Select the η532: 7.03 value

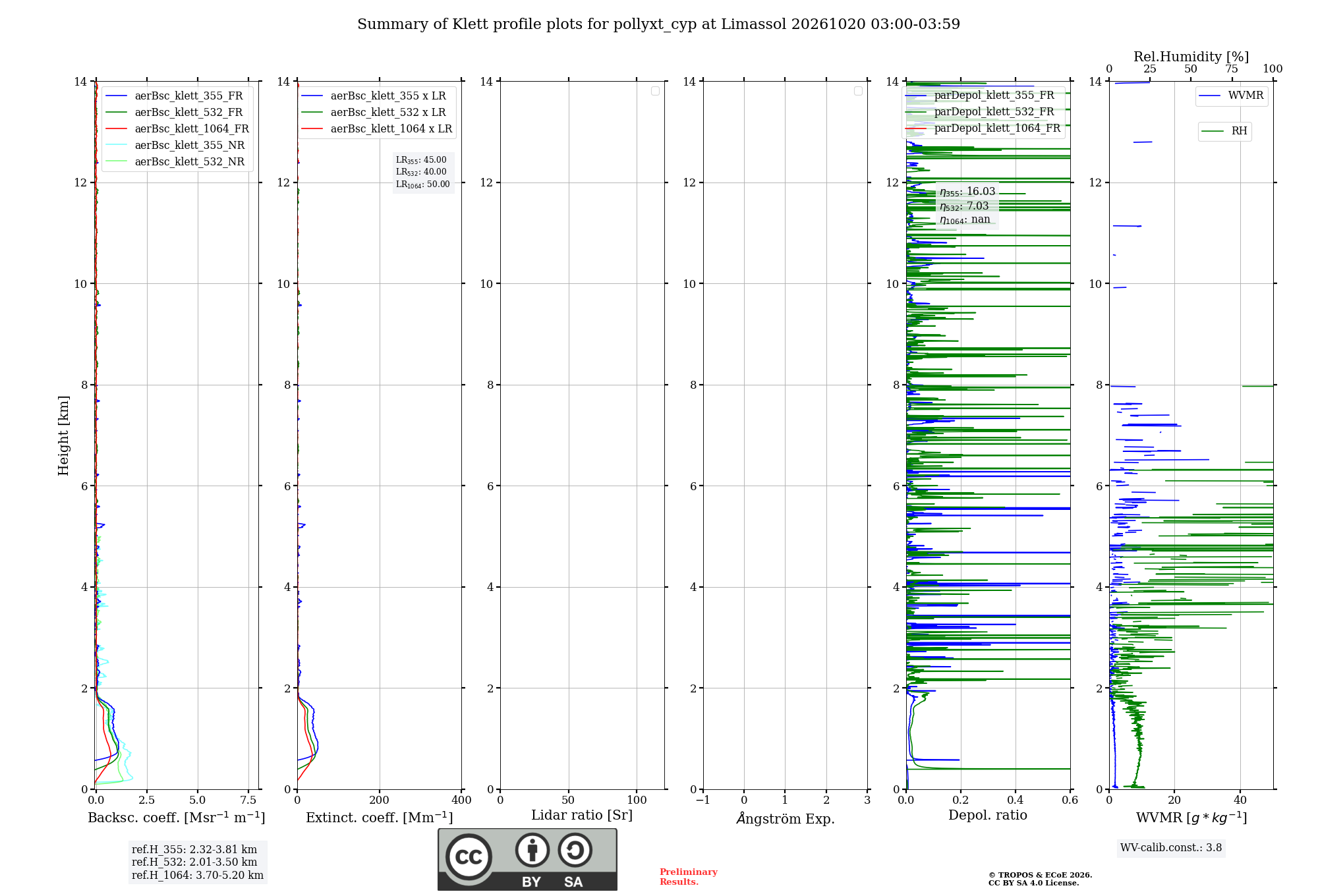tap(964, 206)
